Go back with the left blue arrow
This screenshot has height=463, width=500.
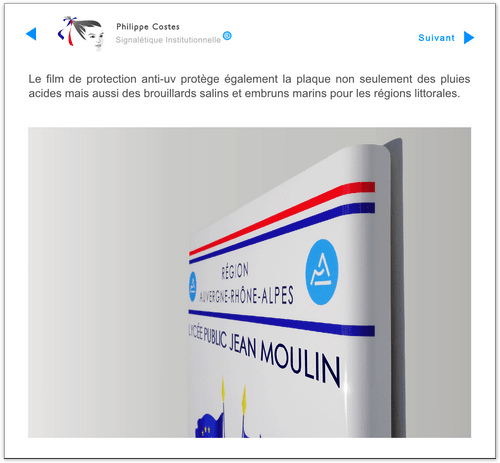pos(31,34)
